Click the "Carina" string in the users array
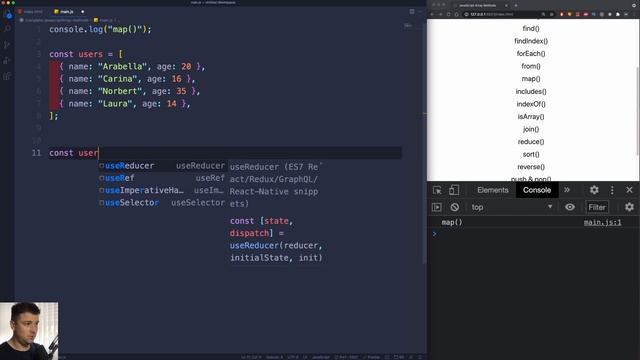This screenshot has height=360, width=640. pyautogui.click(x=117, y=79)
